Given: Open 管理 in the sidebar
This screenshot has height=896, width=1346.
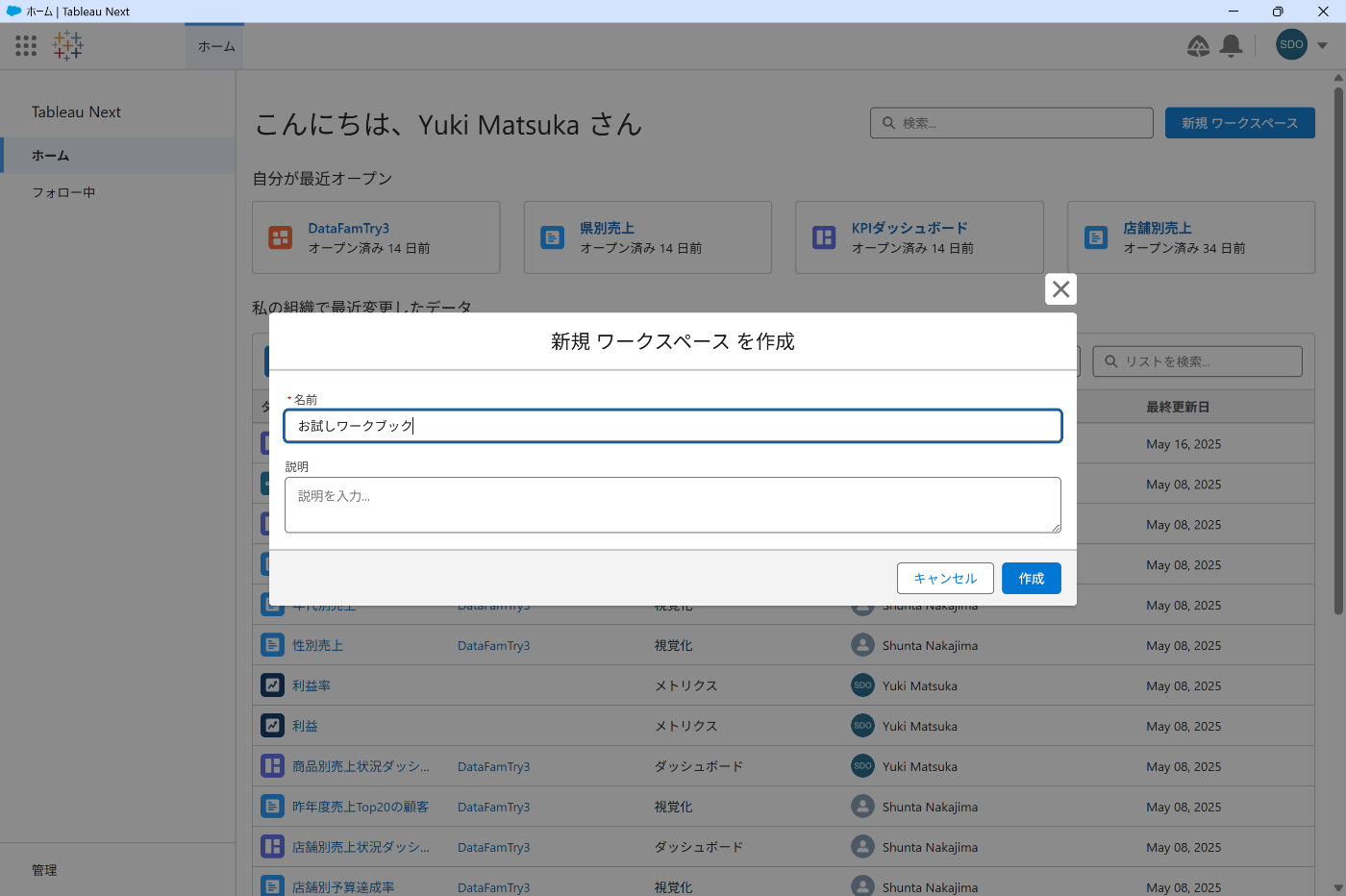Looking at the screenshot, I should pos(44,870).
